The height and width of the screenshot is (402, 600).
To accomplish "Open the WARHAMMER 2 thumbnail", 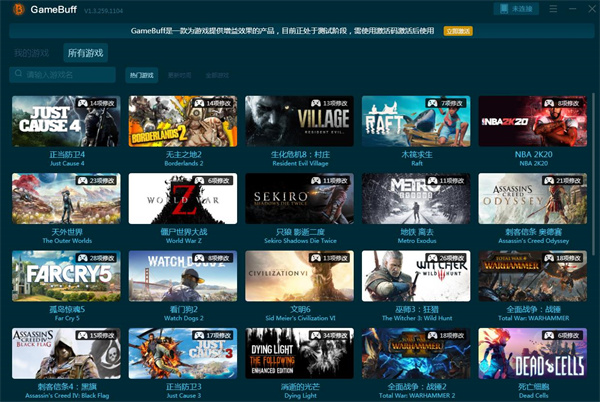I will click(x=416, y=353).
